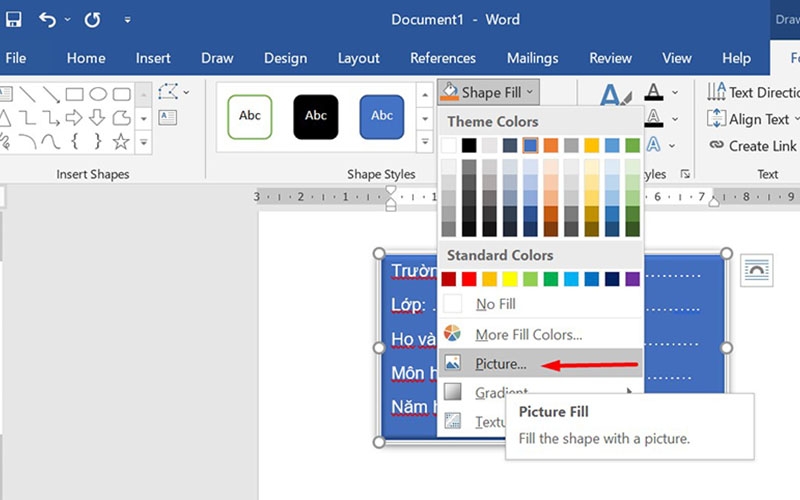Expand the shape styles gallery More arrow
Image resolution: width=800 pixels, height=500 pixels.
[x=424, y=142]
